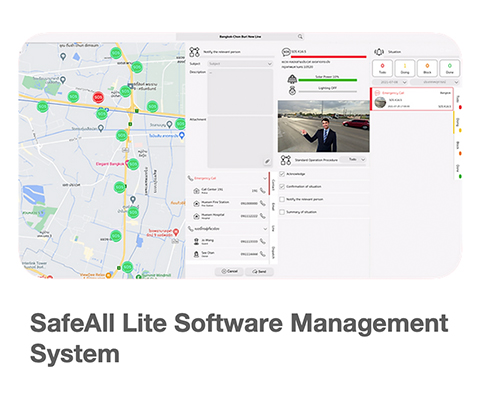Click the roadside camera image
The image size is (483, 402).
click(324, 126)
